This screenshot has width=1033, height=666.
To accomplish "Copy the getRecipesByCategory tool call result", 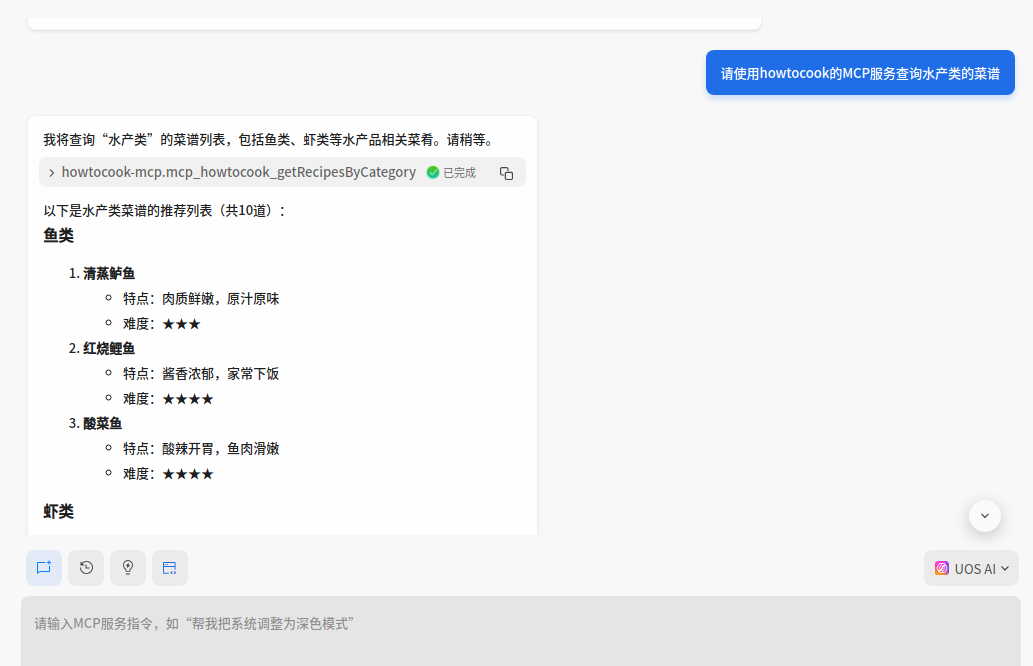I will [506, 173].
